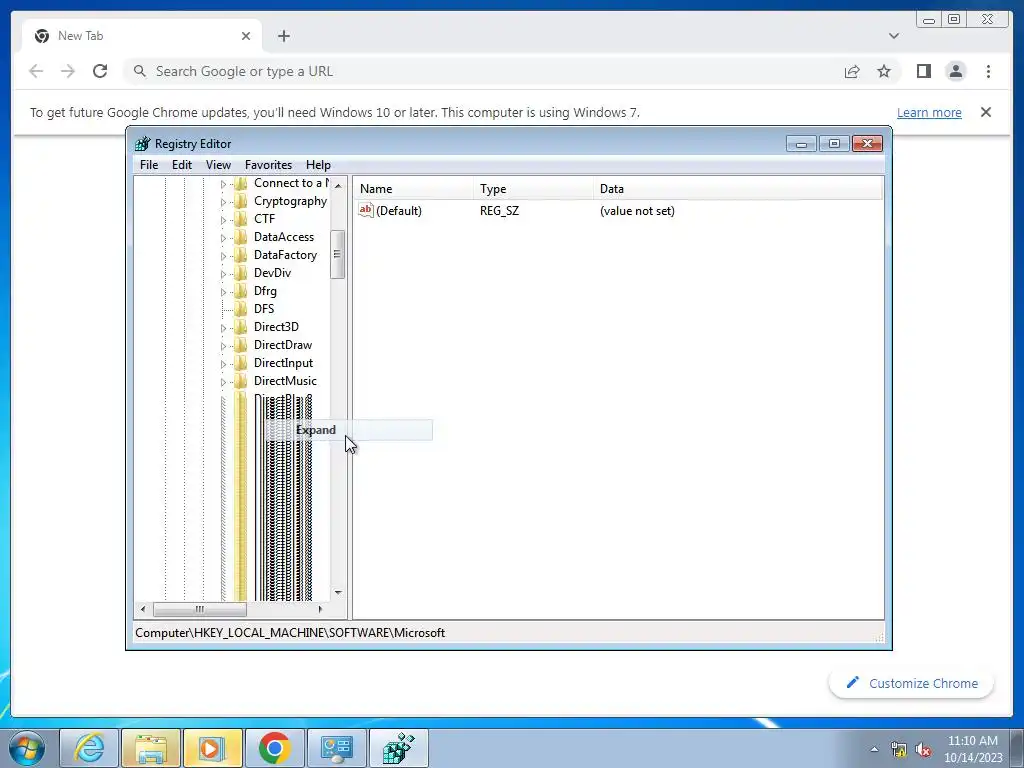Sort values by Name column header
The width and height of the screenshot is (1024, 768).
414,189
